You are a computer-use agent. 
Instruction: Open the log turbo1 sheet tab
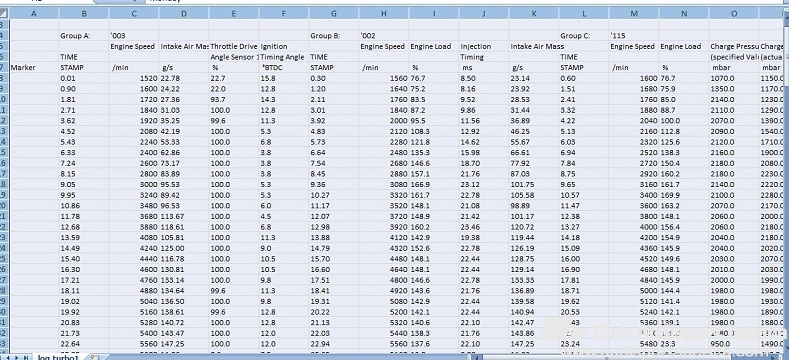pos(58,357)
